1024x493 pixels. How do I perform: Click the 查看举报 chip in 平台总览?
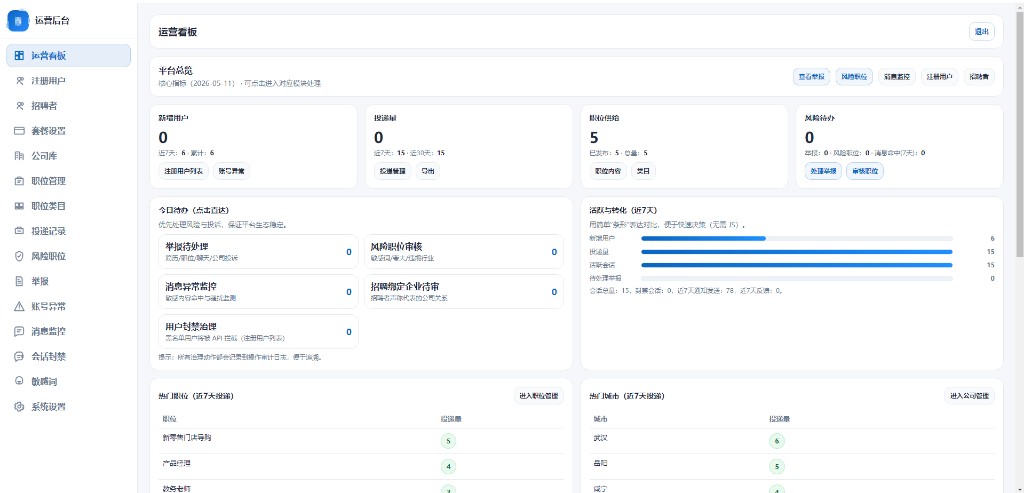coord(812,76)
